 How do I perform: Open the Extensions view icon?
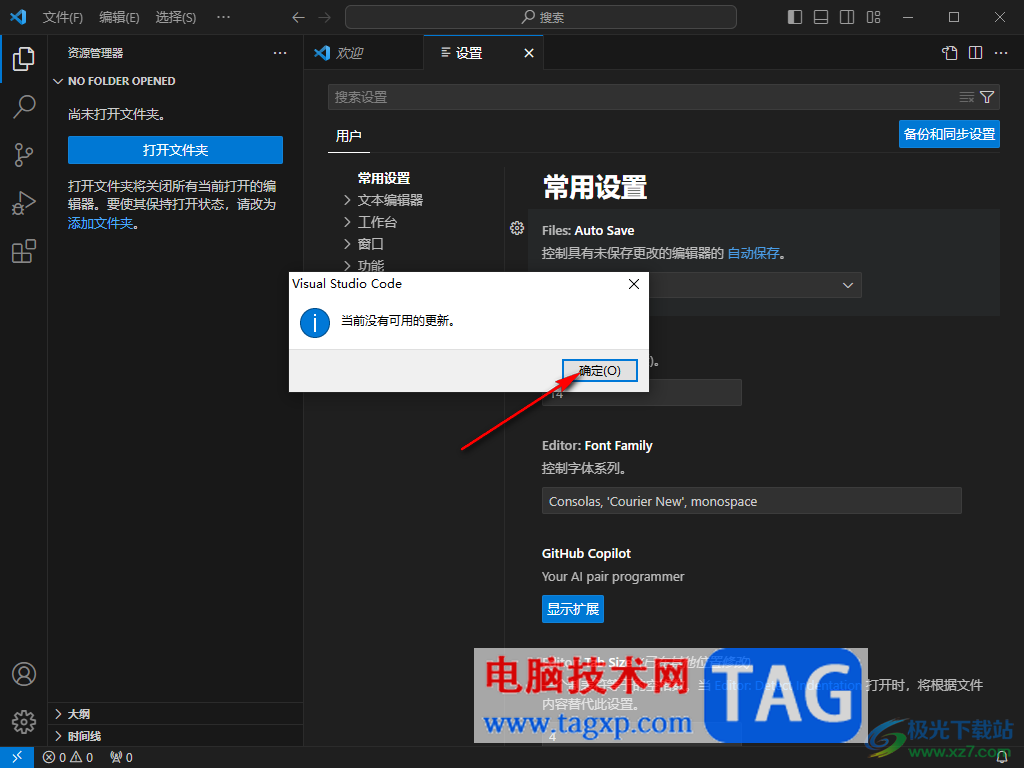pos(24,251)
